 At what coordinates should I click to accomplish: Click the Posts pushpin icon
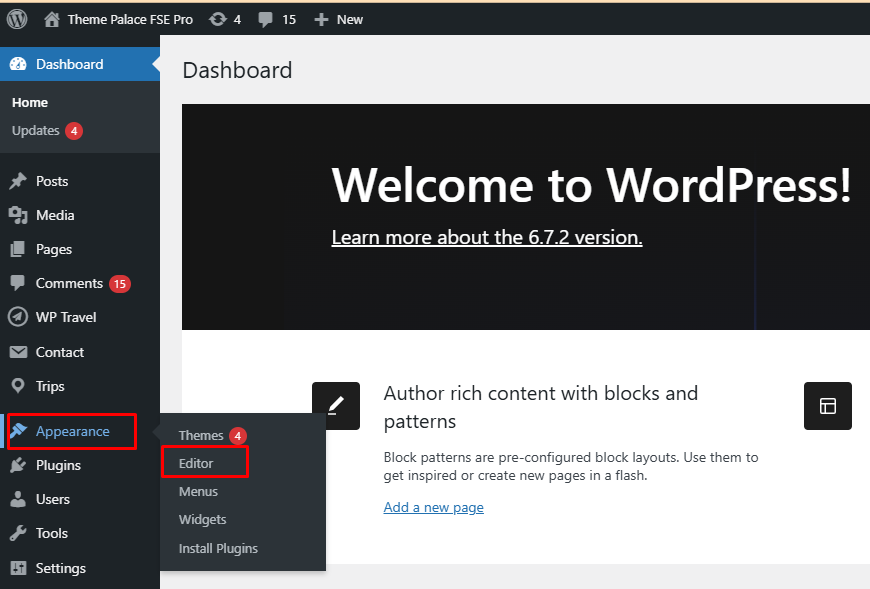(x=18, y=181)
